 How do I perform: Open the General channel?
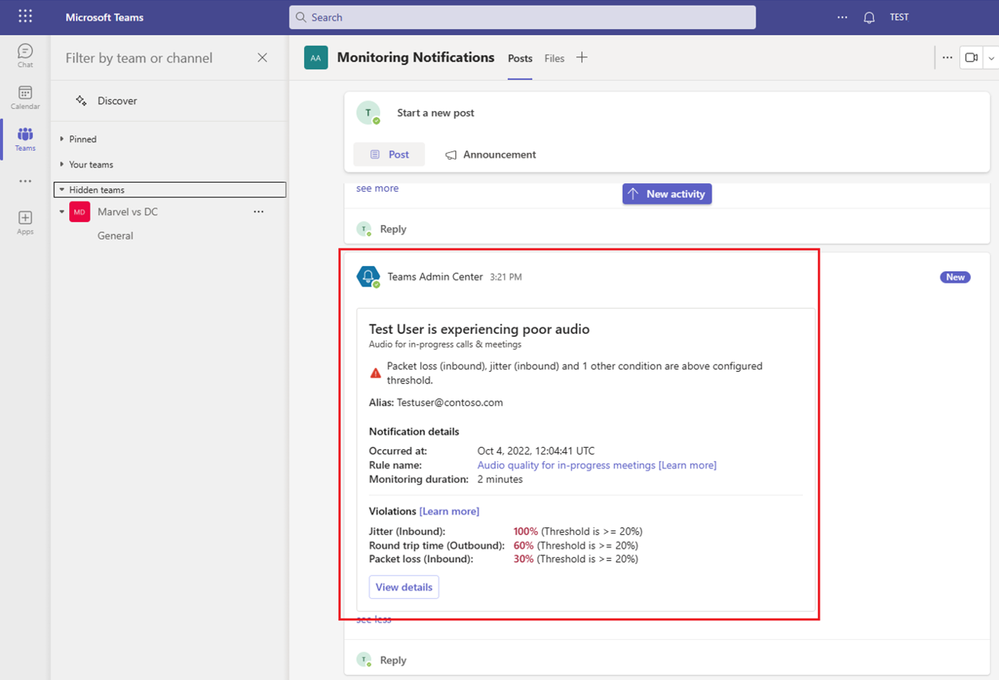[x=115, y=236]
